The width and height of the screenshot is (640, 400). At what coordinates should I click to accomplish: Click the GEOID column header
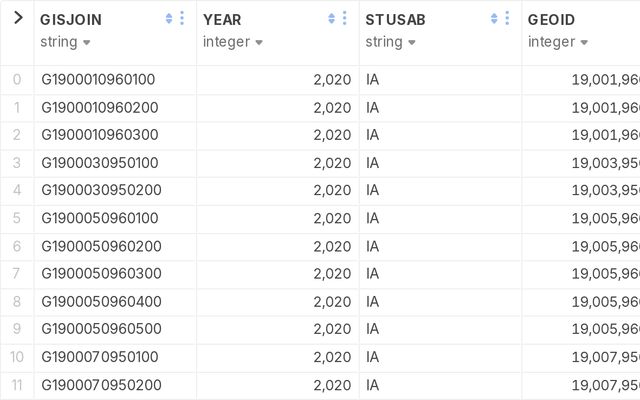pyautogui.click(x=551, y=19)
